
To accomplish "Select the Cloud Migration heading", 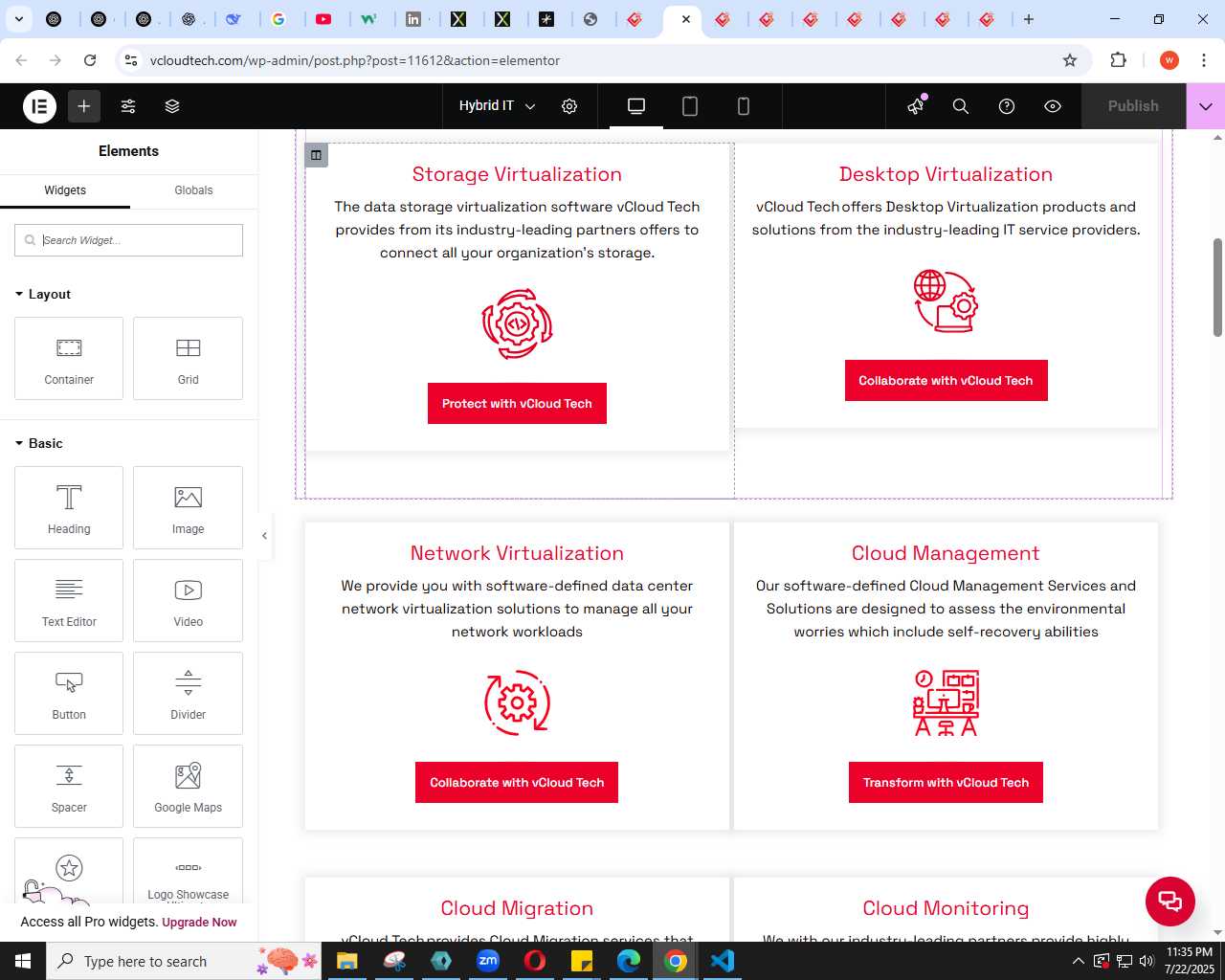I will click(517, 908).
